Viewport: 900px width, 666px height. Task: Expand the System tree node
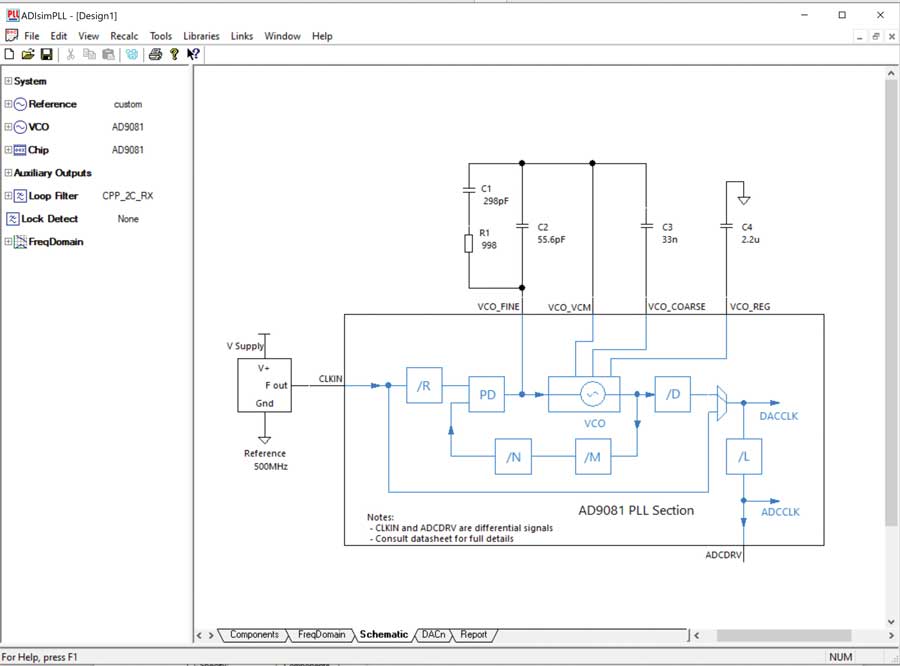(8, 81)
